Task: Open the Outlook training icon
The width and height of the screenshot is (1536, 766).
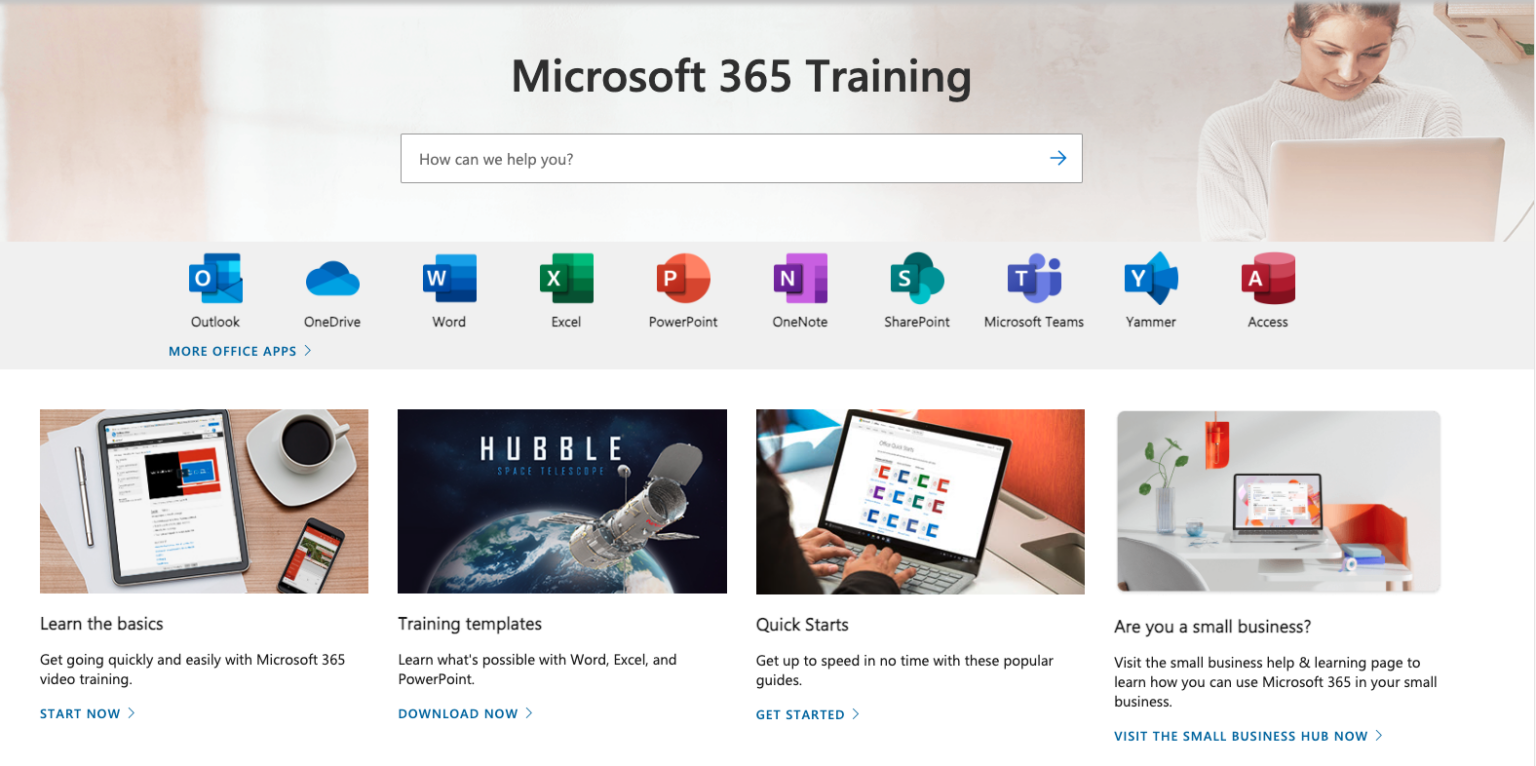Action: pyautogui.click(x=214, y=277)
